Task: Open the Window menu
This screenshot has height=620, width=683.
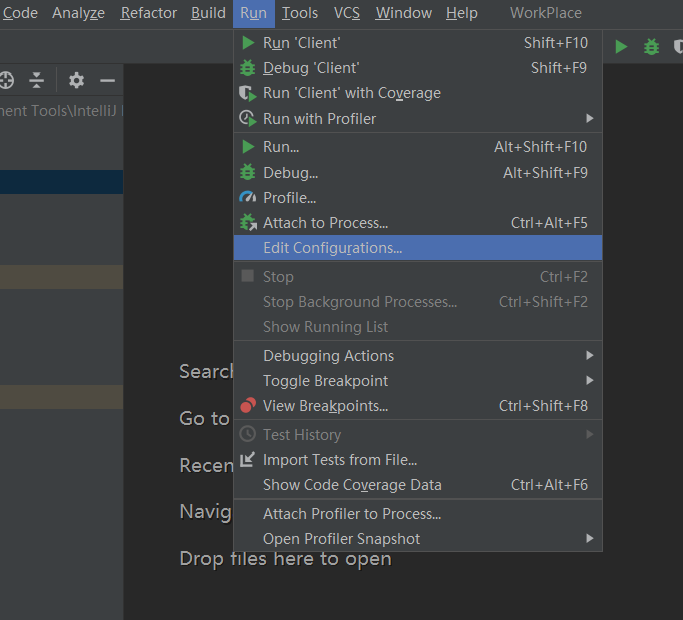Action: (x=404, y=13)
